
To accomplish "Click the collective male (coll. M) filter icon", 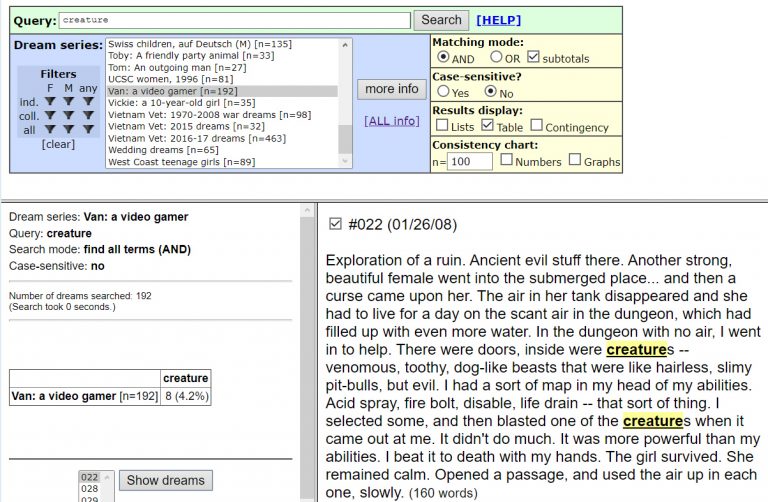I will point(66,115).
